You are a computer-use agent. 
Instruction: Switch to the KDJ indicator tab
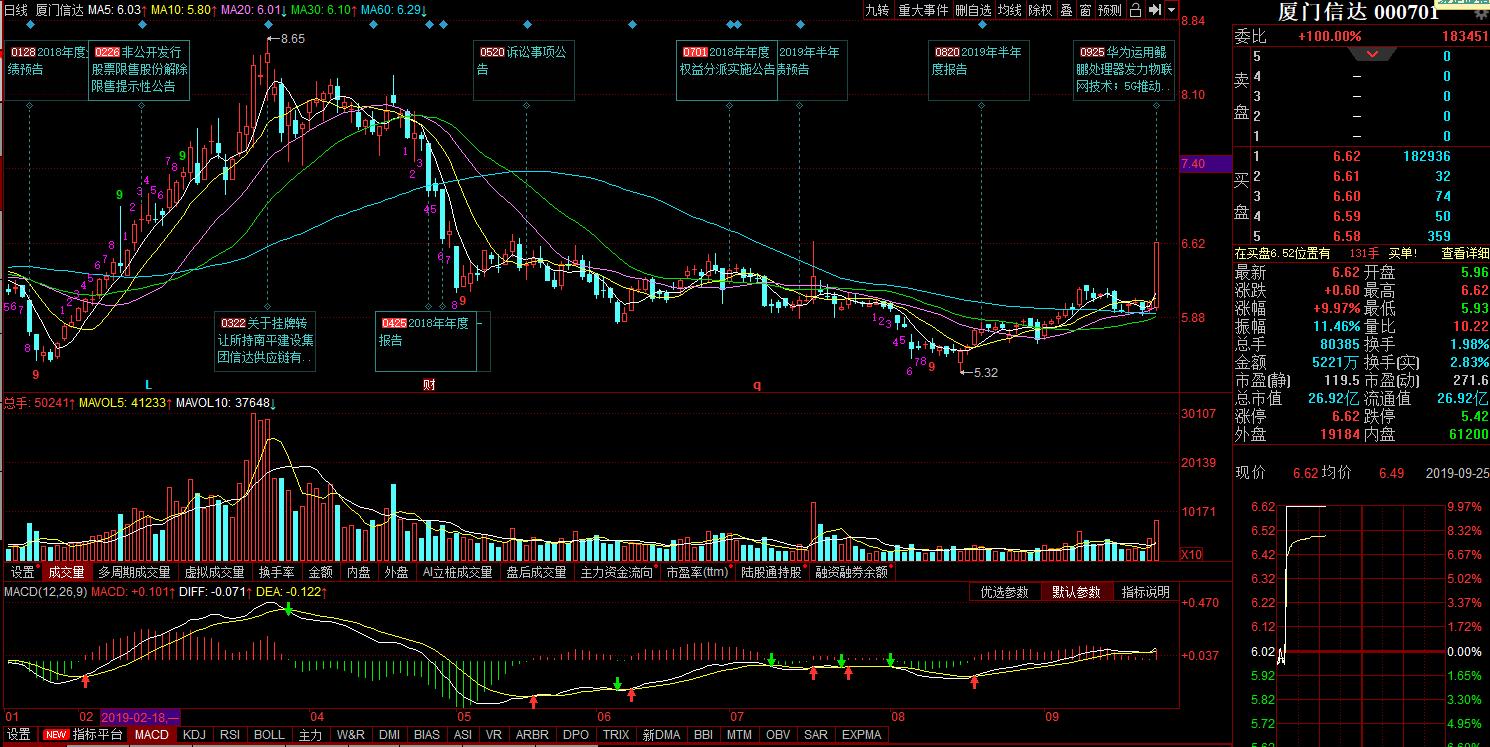click(x=195, y=735)
